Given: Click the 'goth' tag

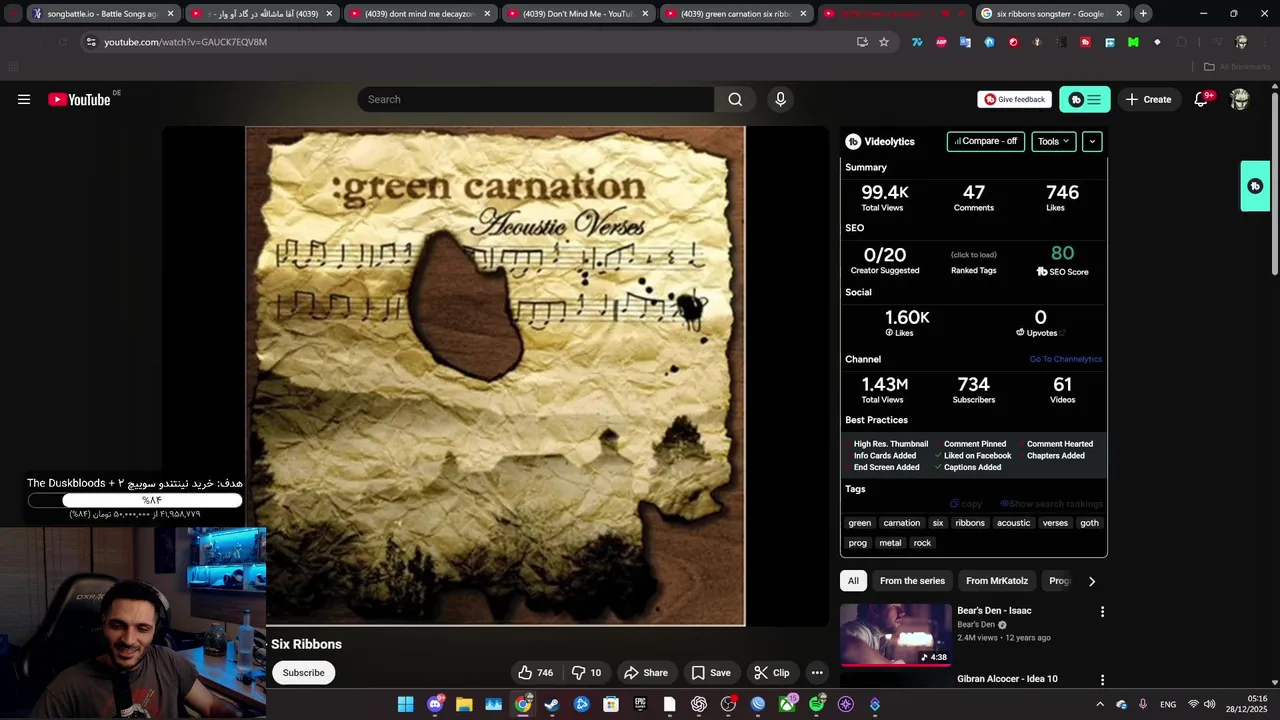Looking at the screenshot, I should pos(1089,523).
